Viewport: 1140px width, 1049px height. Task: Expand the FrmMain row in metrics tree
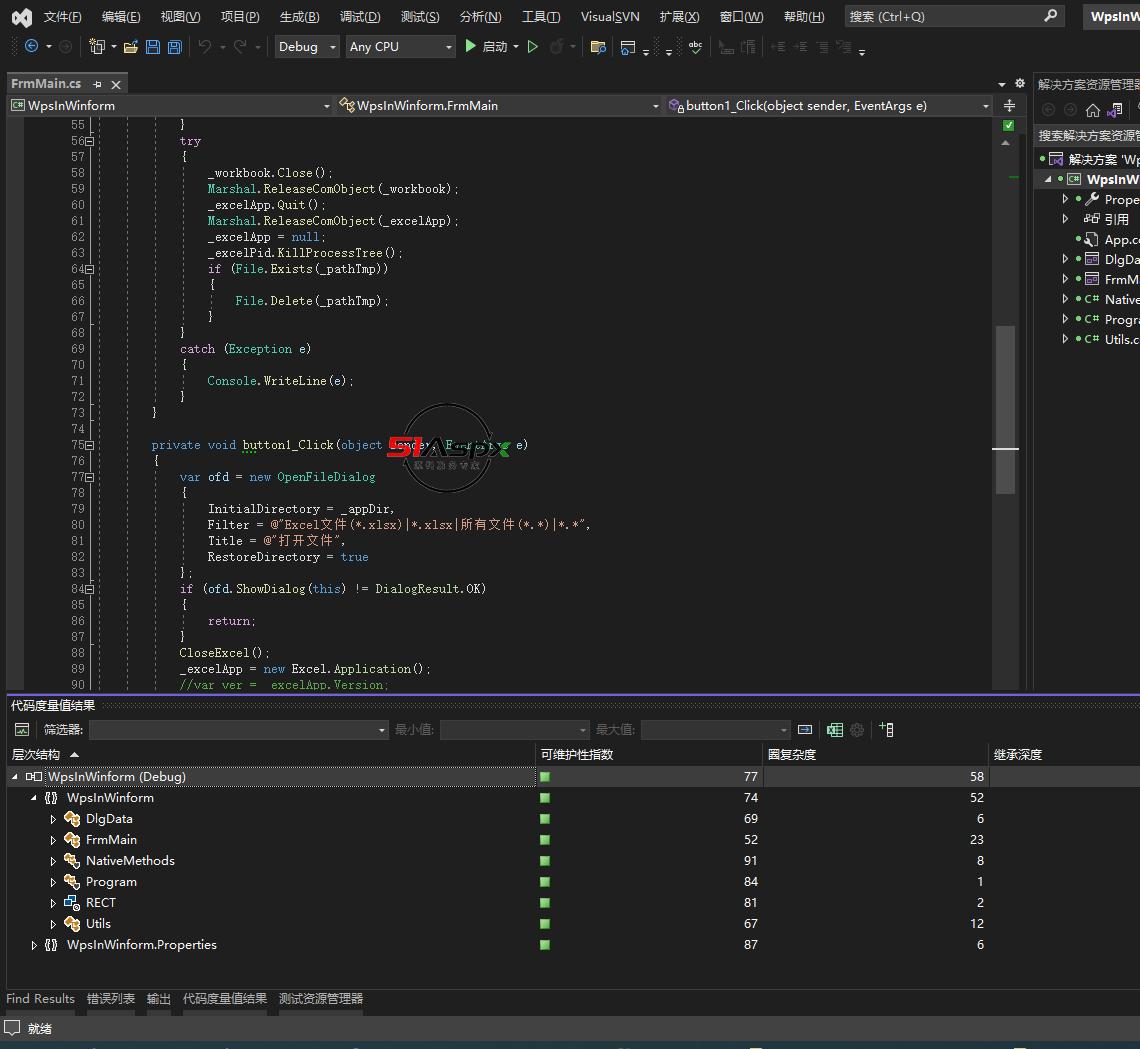(53, 840)
